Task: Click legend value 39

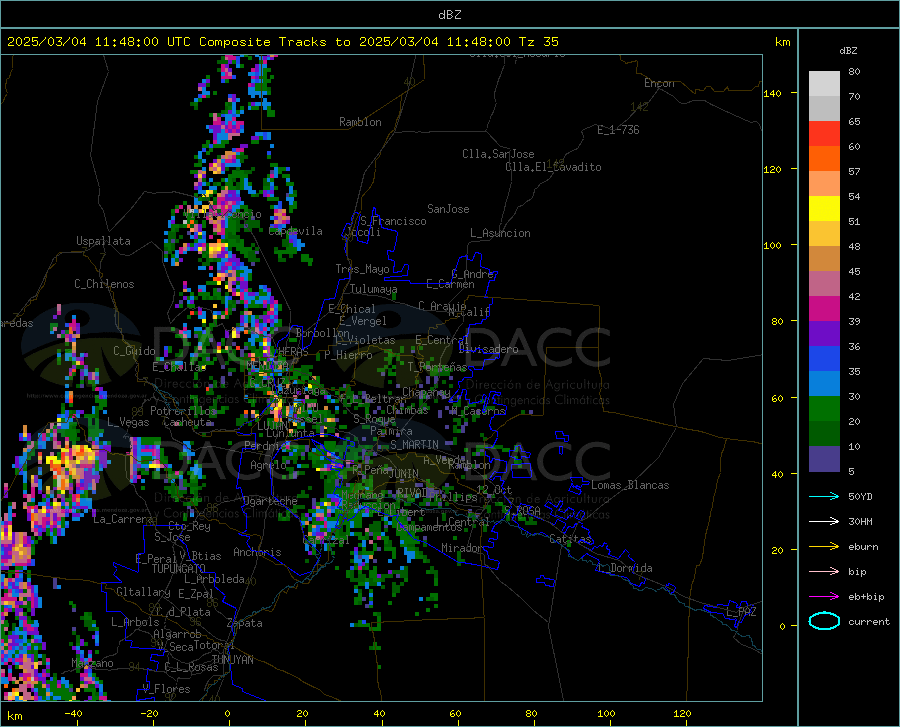Action: [x=854, y=321]
